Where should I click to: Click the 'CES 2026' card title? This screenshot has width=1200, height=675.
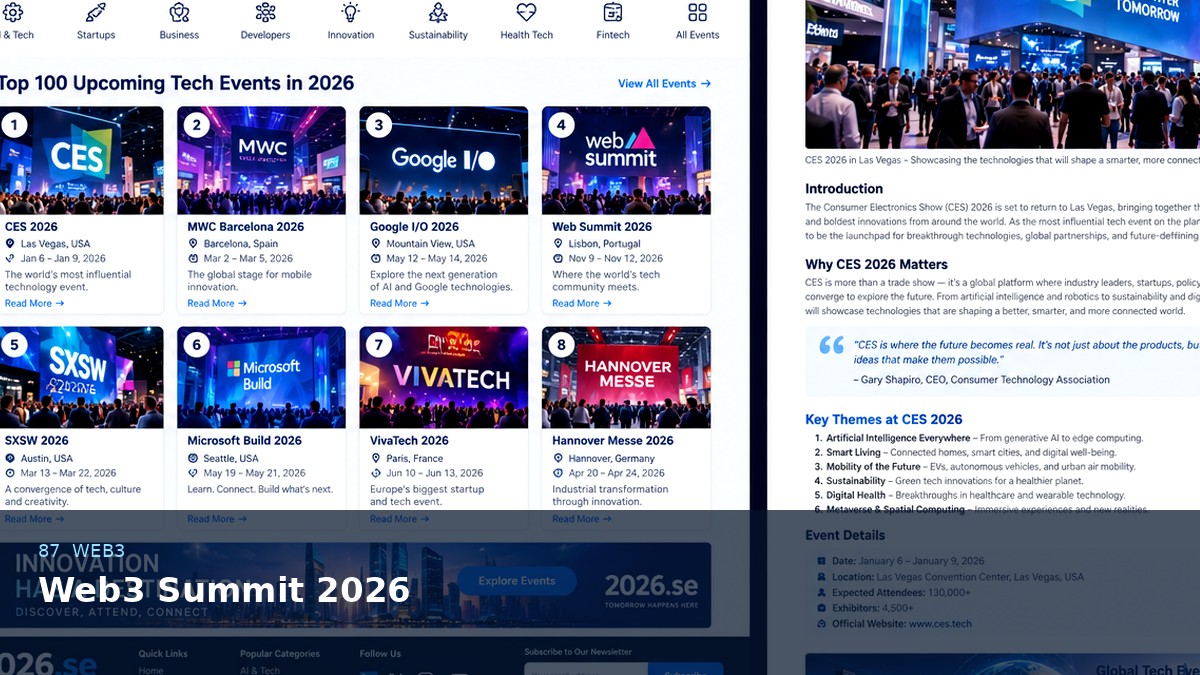click(x=31, y=227)
